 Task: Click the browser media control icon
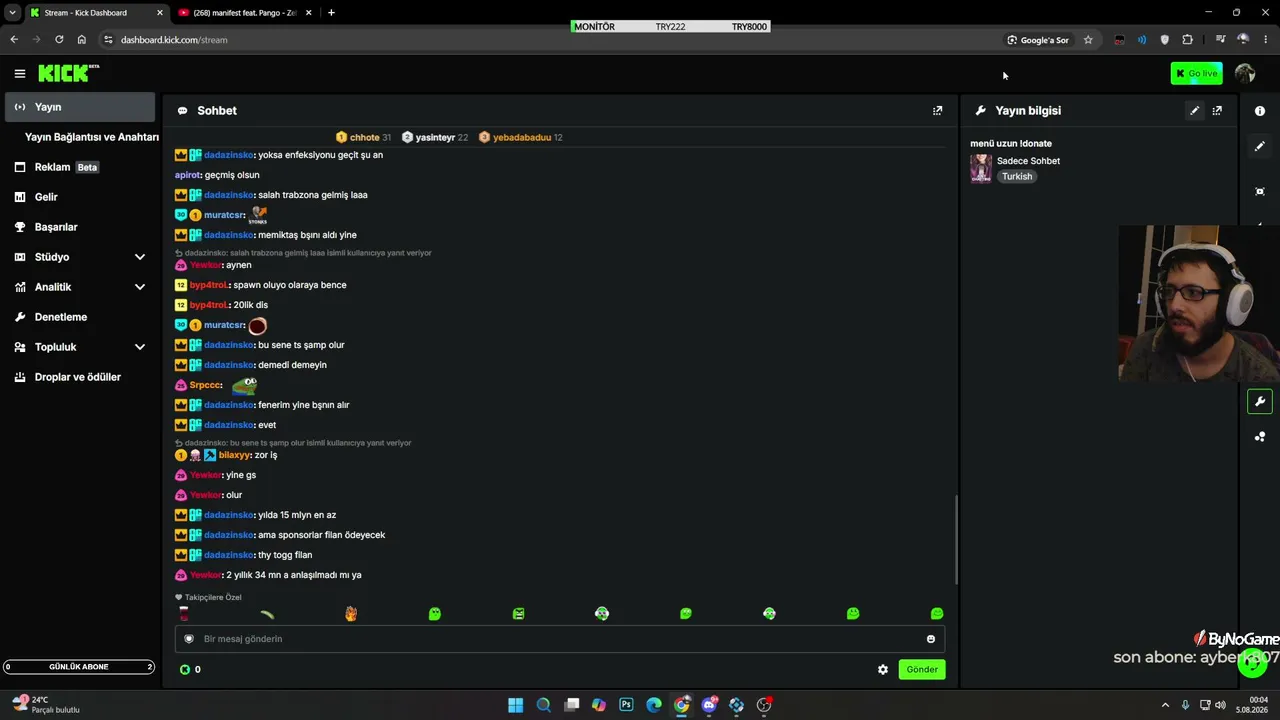pos(1220,40)
